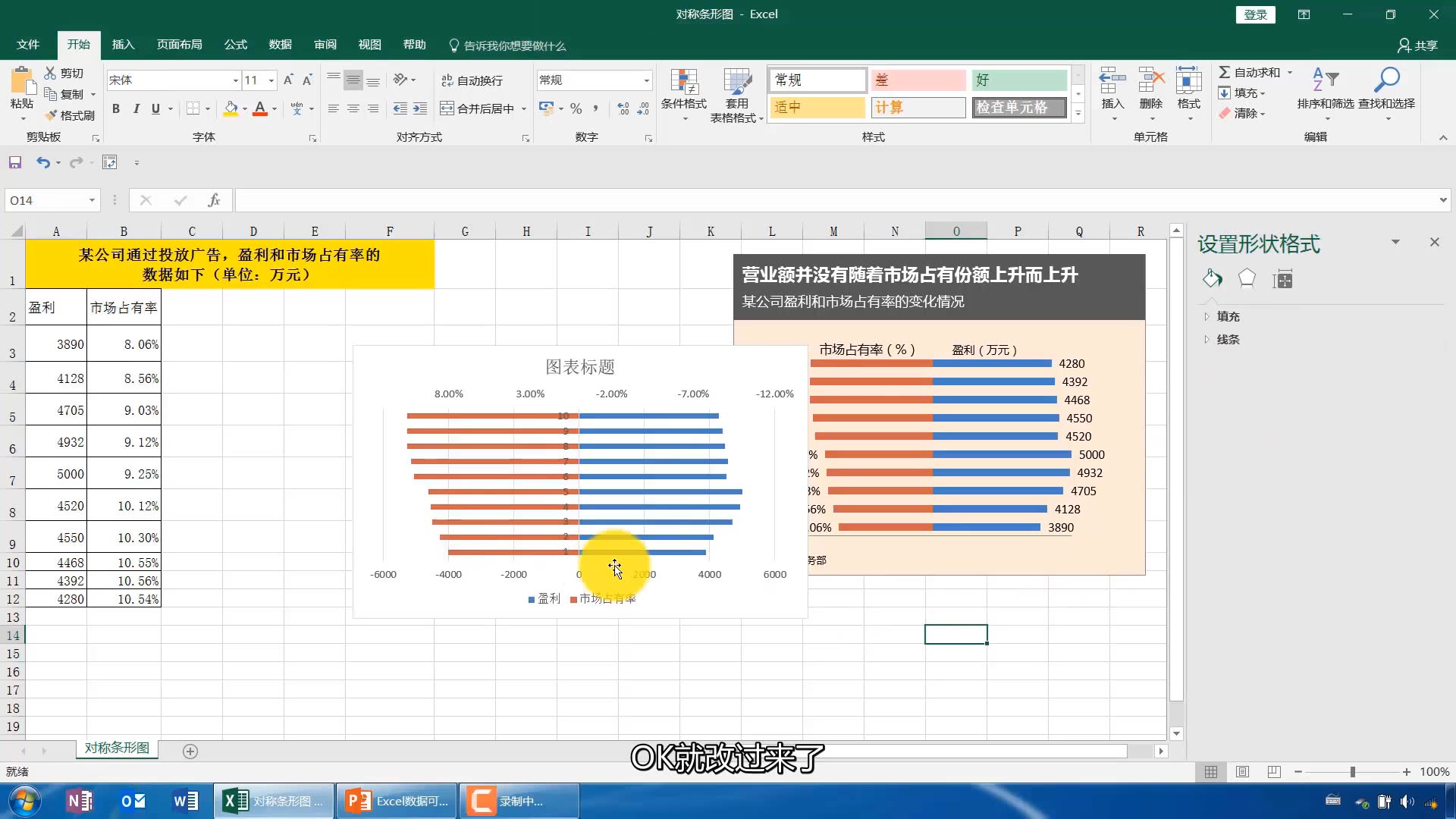Click the Merge and Center icon

pos(447,108)
